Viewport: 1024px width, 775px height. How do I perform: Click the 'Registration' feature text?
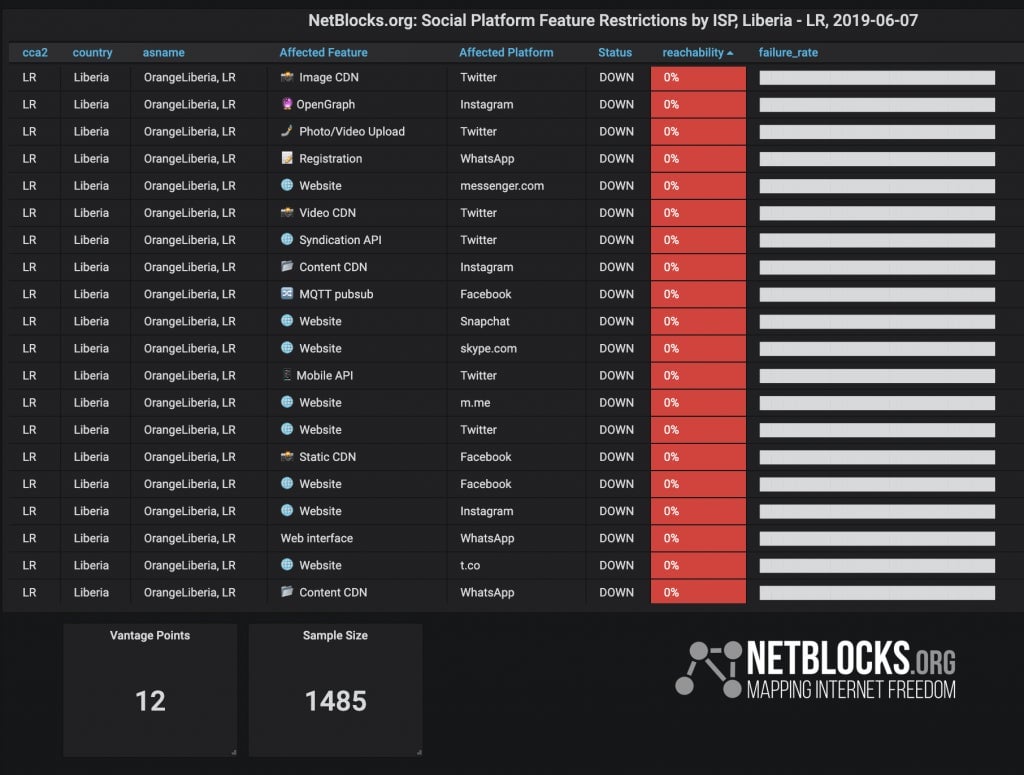point(330,159)
